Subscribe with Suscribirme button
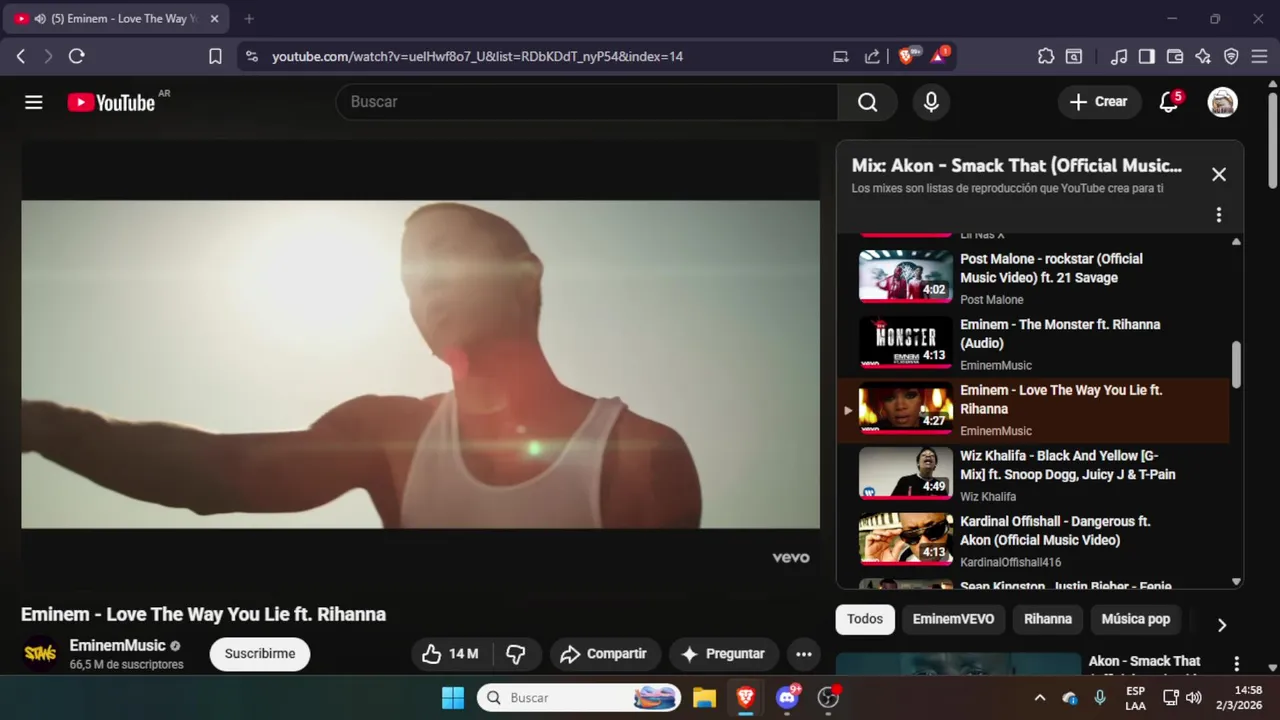The width and height of the screenshot is (1280, 720). pyautogui.click(x=260, y=654)
